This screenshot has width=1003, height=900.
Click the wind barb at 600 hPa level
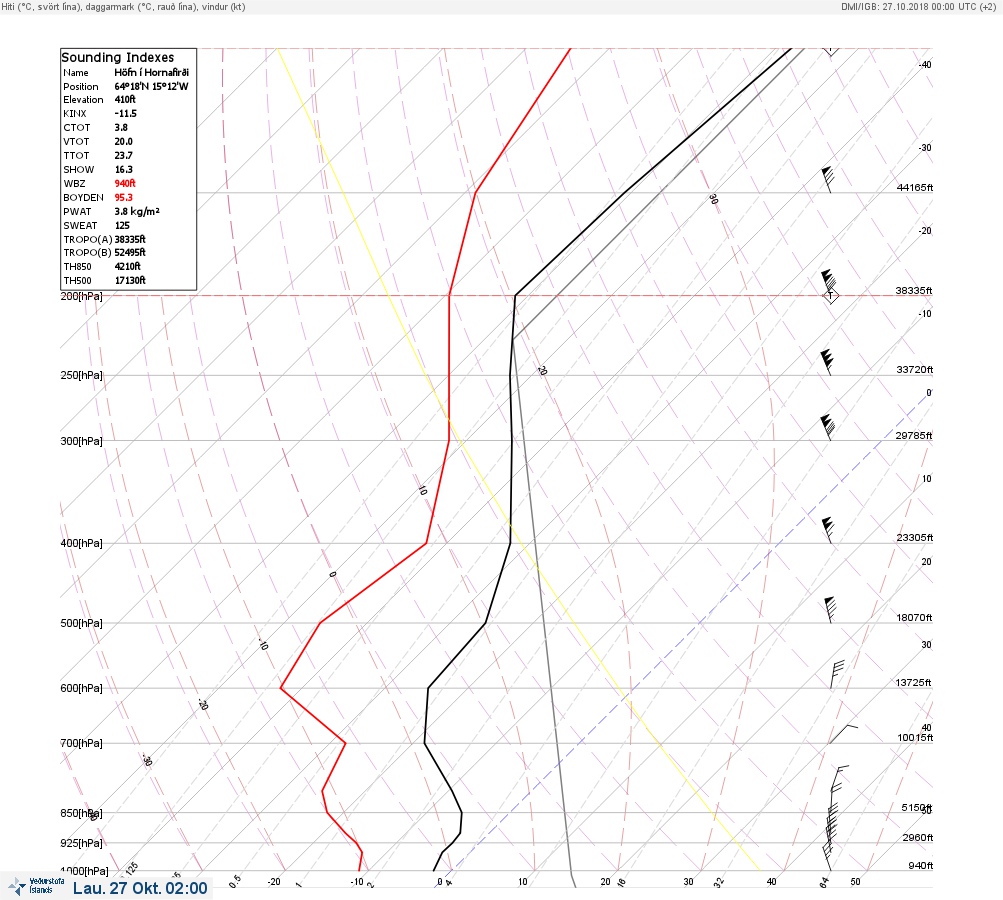(x=837, y=674)
